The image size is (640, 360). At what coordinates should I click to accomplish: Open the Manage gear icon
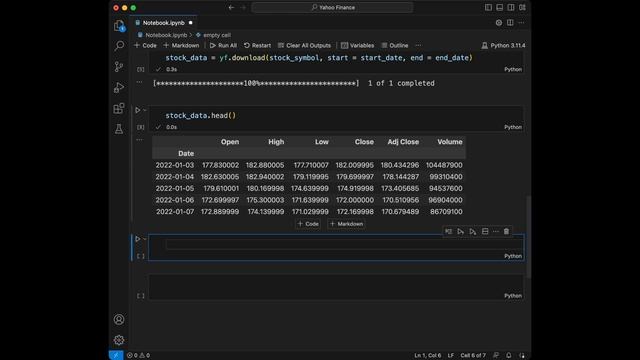(119, 340)
